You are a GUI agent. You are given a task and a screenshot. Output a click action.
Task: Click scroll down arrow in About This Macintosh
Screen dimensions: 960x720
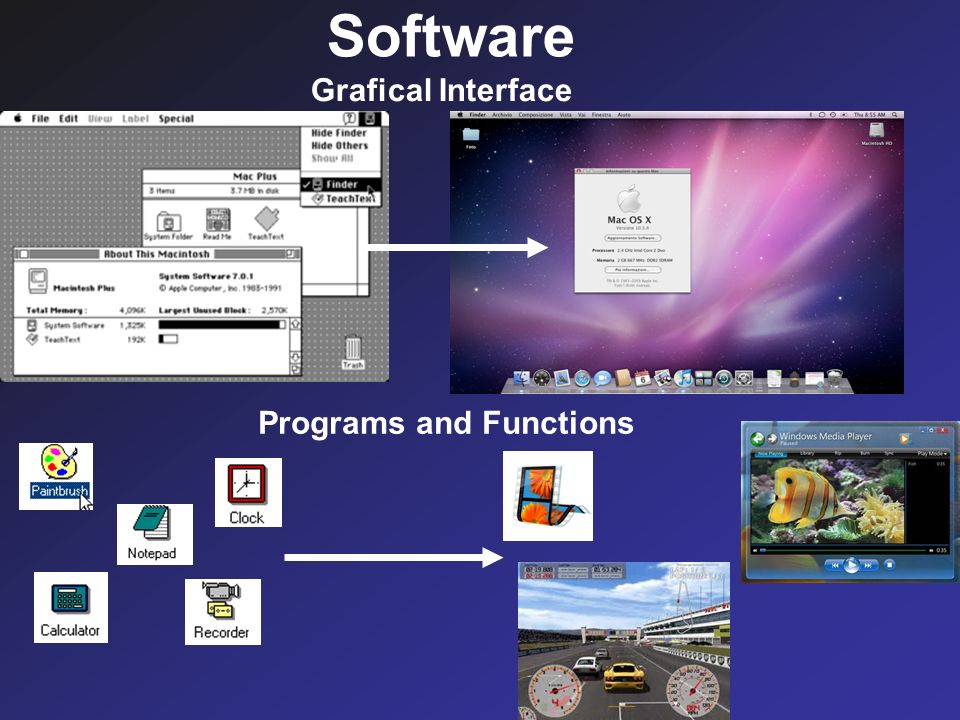click(295, 357)
